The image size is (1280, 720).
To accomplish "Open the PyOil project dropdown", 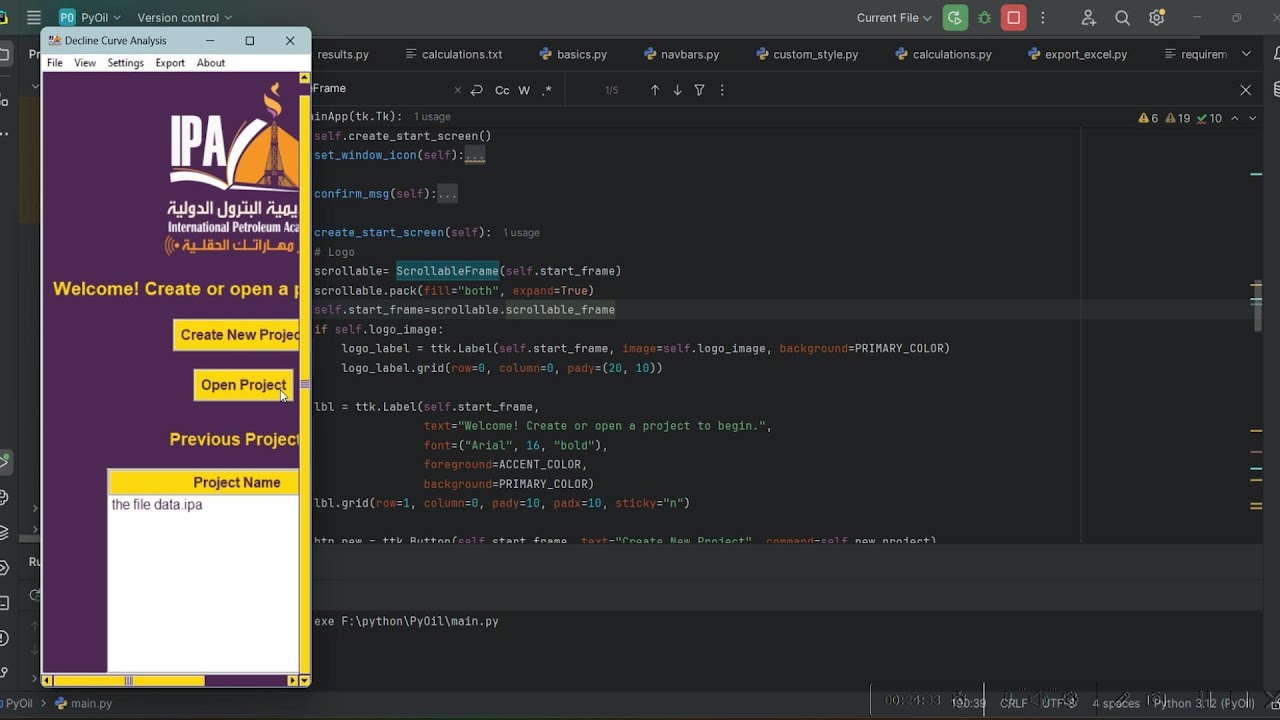I will coord(90,17).
